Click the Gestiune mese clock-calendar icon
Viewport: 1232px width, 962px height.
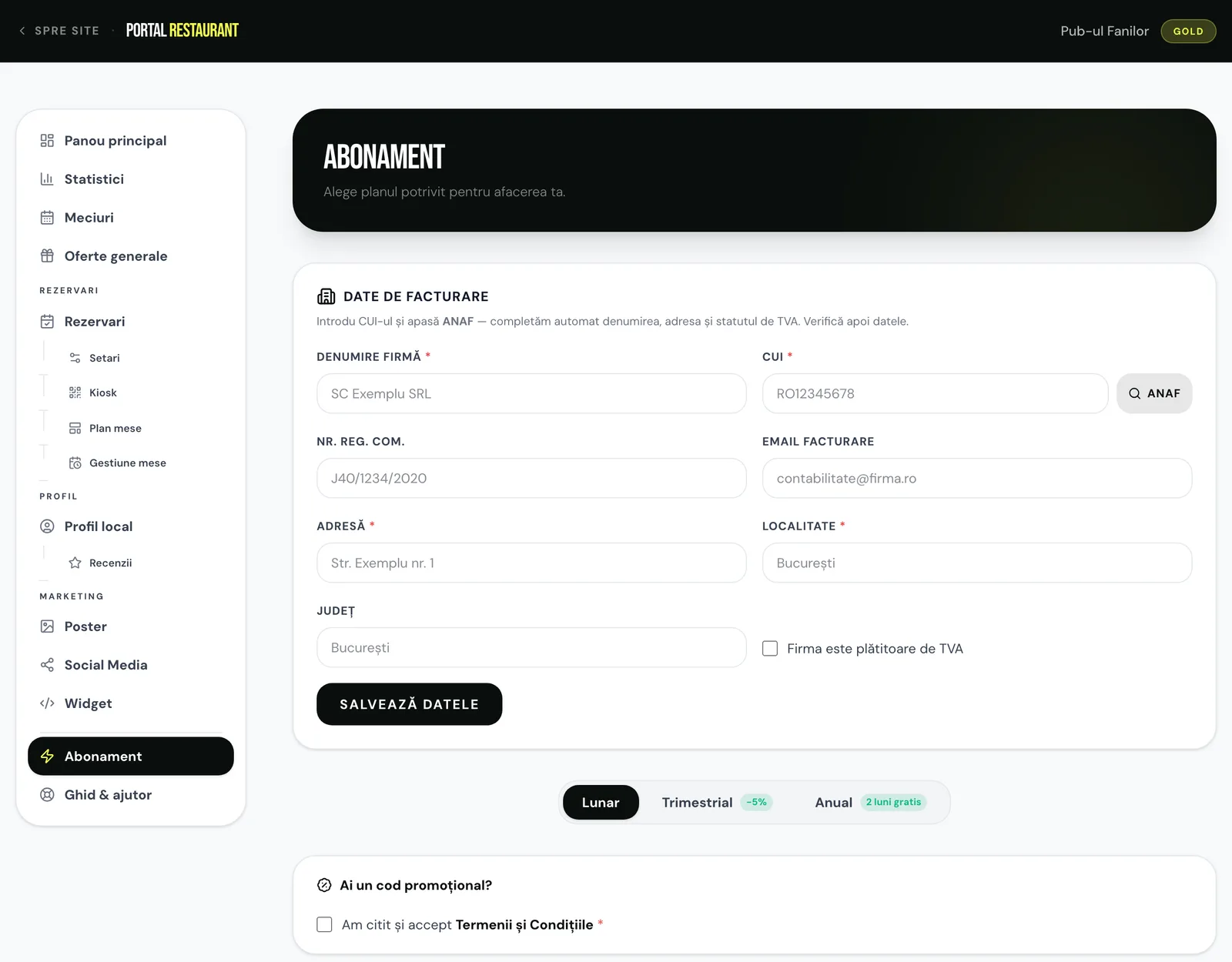pos(75,463)
